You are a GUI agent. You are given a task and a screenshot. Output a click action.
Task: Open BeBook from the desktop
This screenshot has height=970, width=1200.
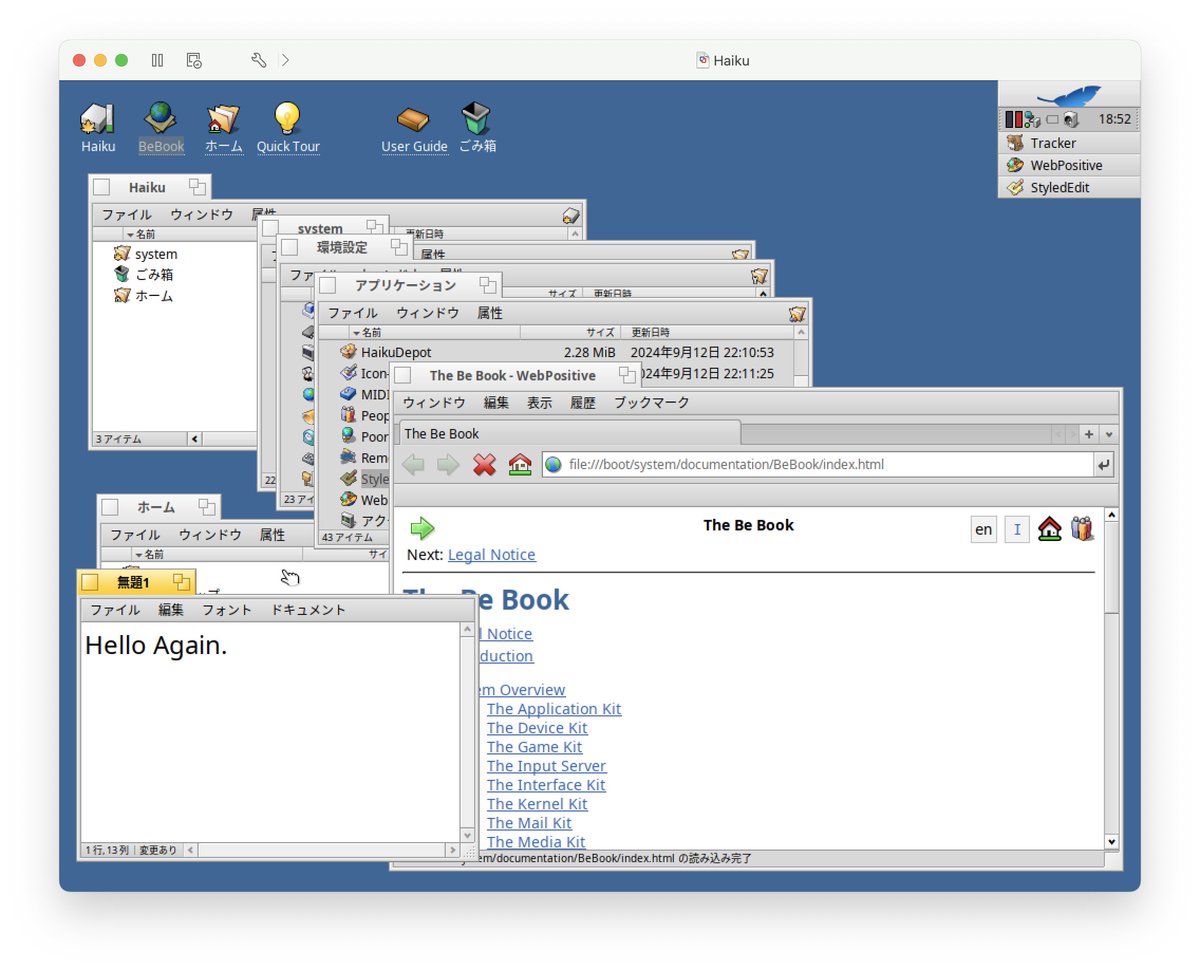pos(161,117)
